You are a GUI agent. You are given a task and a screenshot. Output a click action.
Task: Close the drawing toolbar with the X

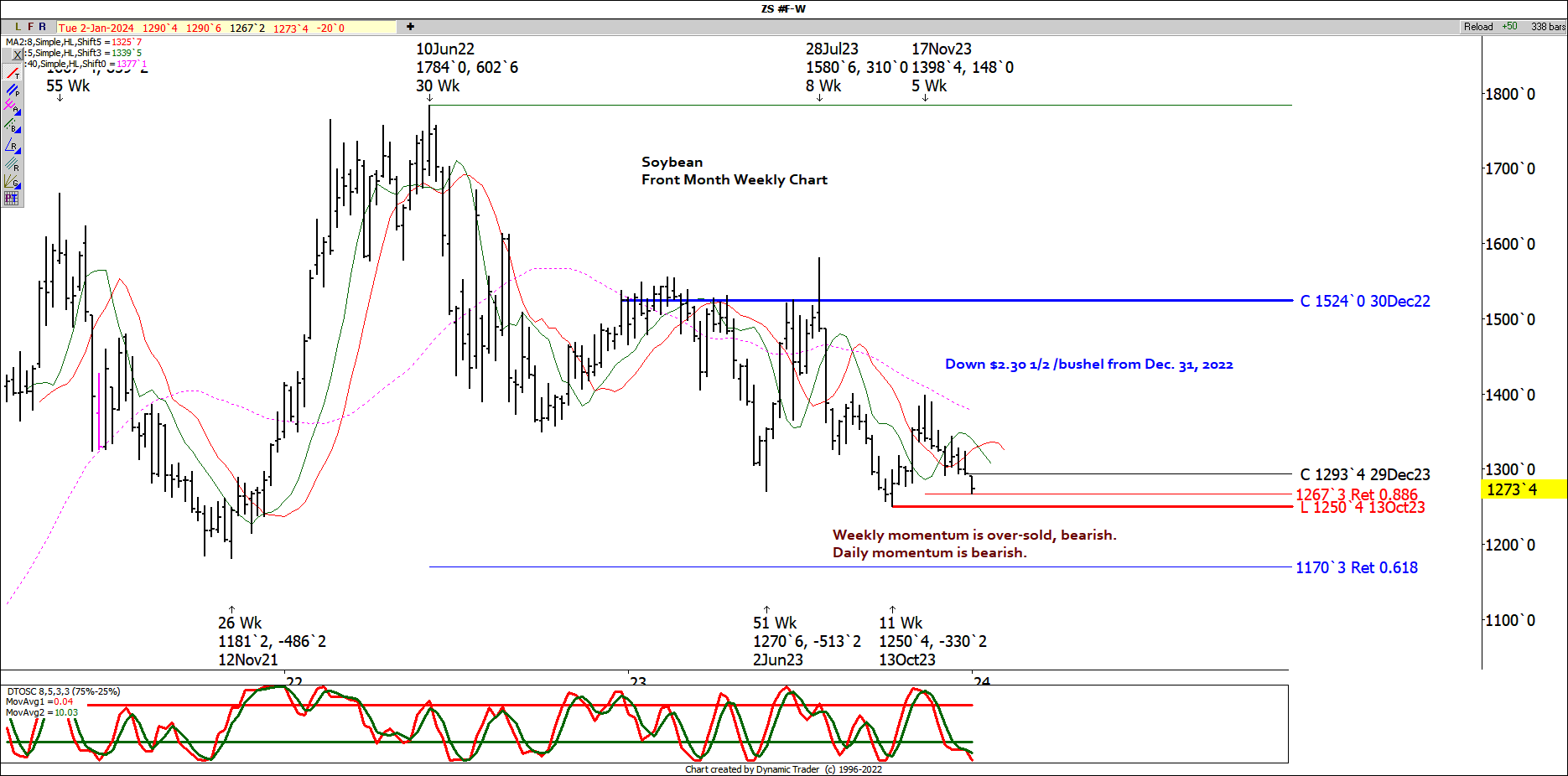(17, 54)
